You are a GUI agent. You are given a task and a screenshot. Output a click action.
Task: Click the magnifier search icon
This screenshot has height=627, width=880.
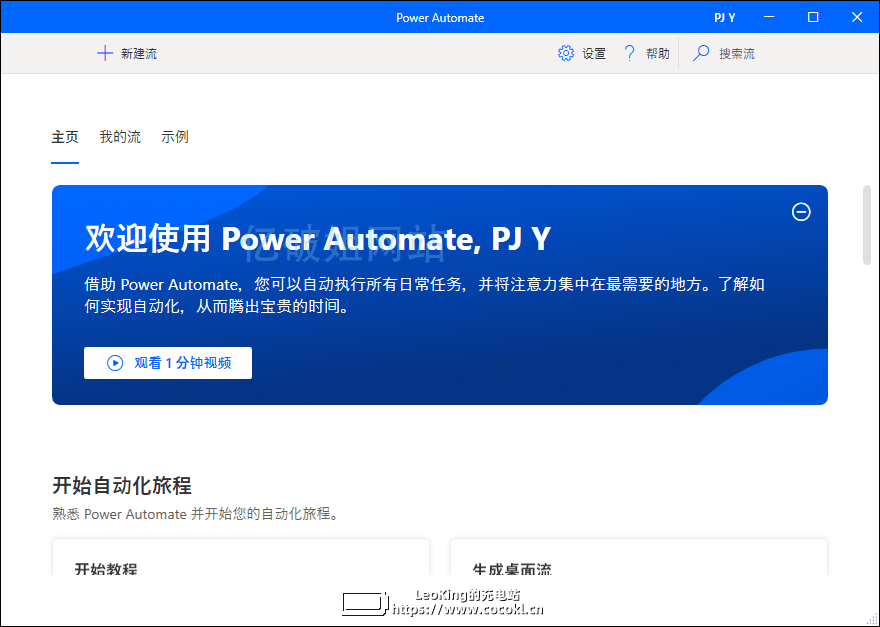pos(700,53)
